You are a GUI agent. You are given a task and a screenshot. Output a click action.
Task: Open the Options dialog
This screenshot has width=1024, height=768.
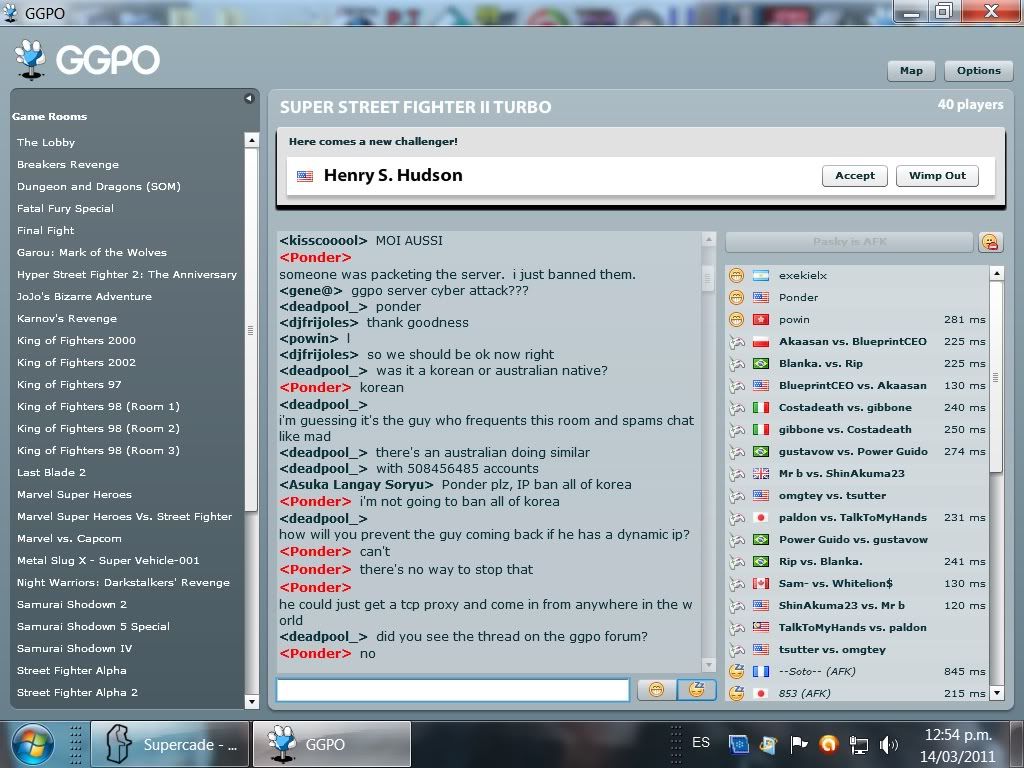[x=978, y=71]
